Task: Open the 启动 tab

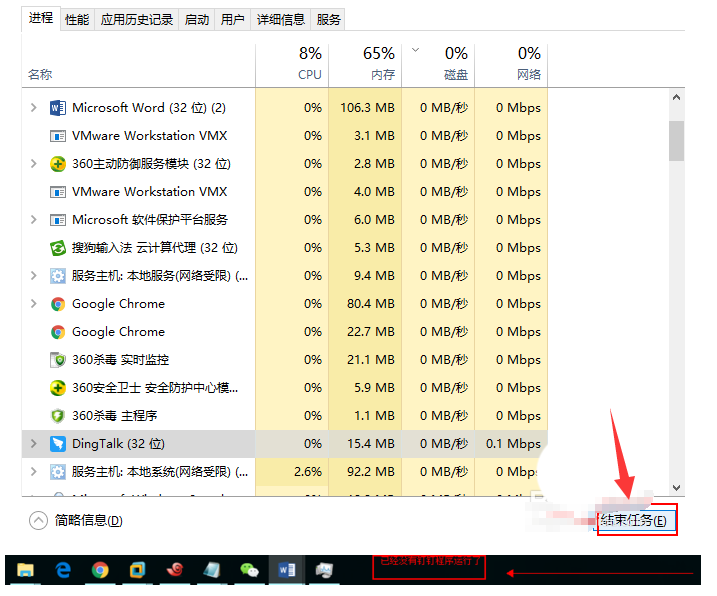Action: [x=197, y=20]
